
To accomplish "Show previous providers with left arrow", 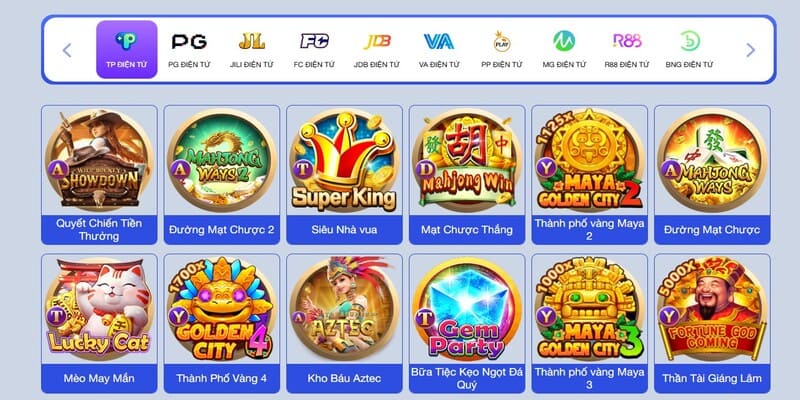I will (x=67, y=50).
